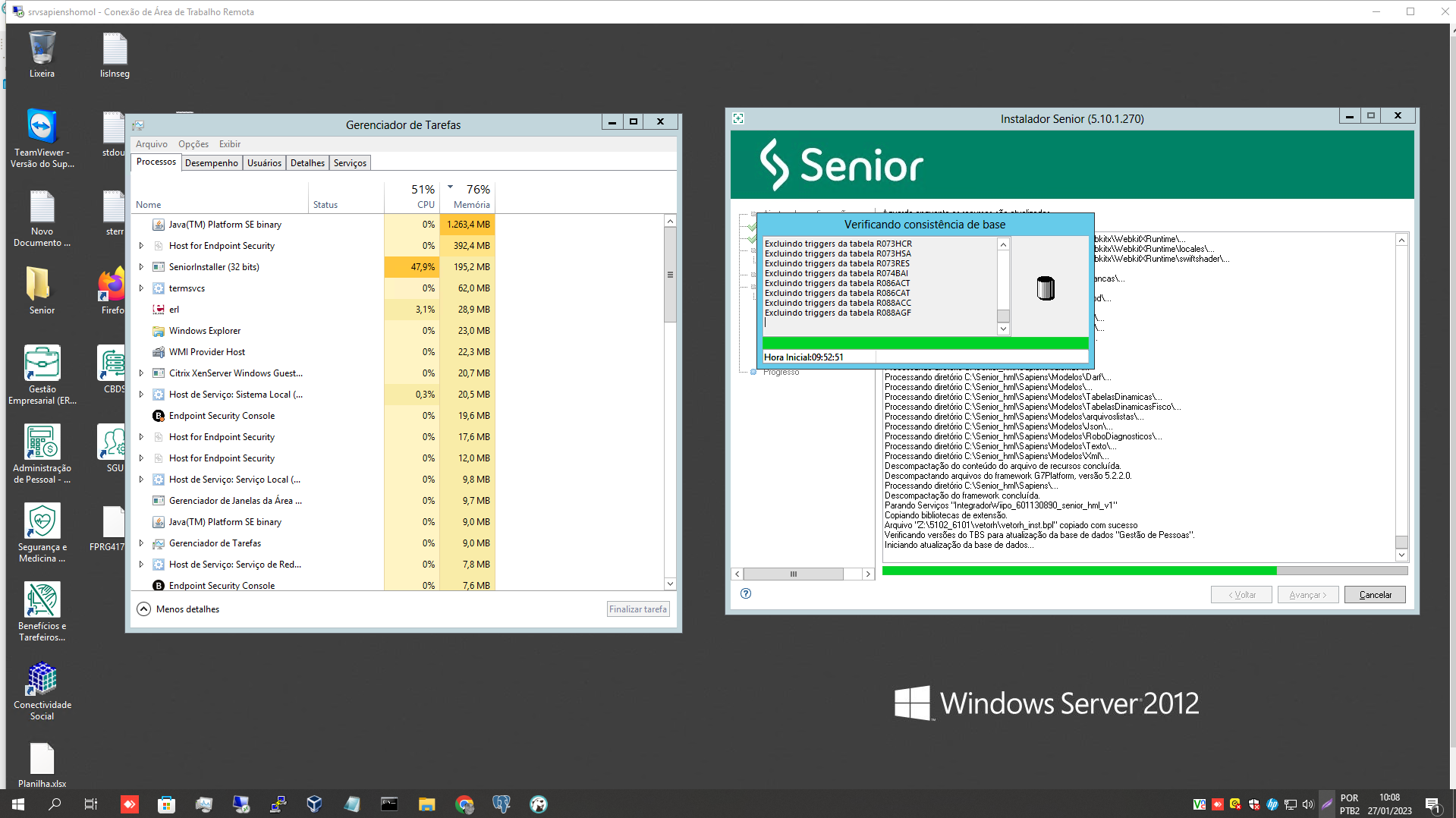
Task: Launch the TeamViewer desktop shortcut
Action: tap(42, 139)
